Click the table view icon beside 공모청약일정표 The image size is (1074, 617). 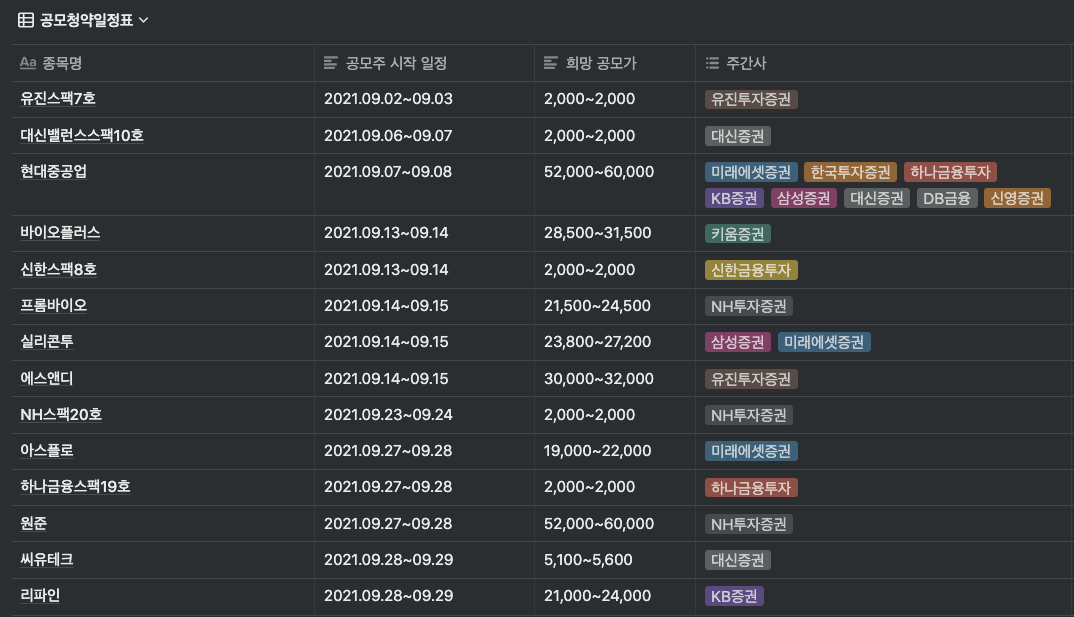(x=26, y=20)
